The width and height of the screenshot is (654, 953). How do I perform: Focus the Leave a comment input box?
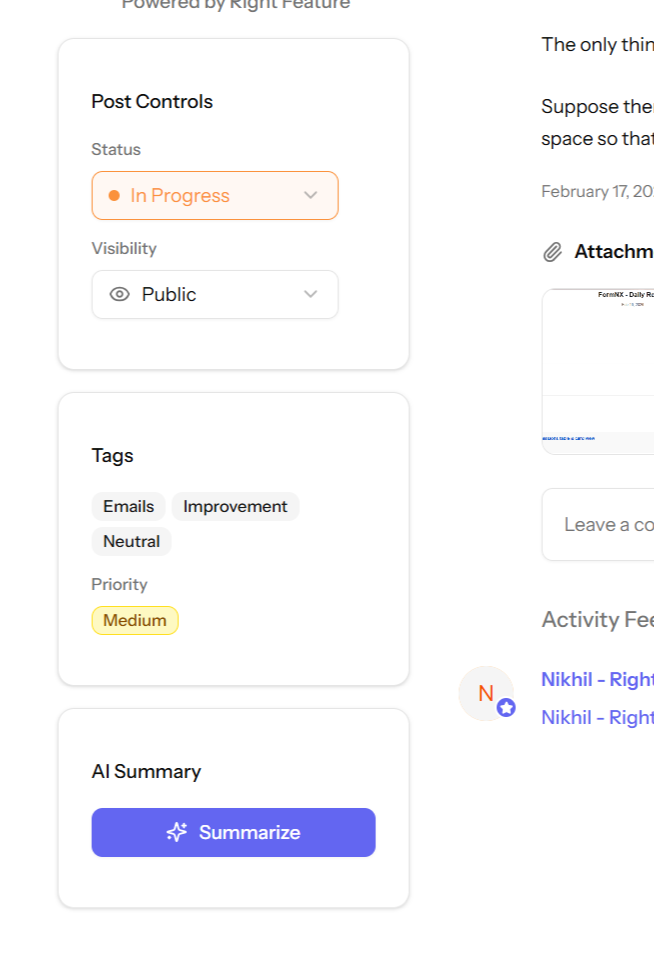(x=600, y=524)
